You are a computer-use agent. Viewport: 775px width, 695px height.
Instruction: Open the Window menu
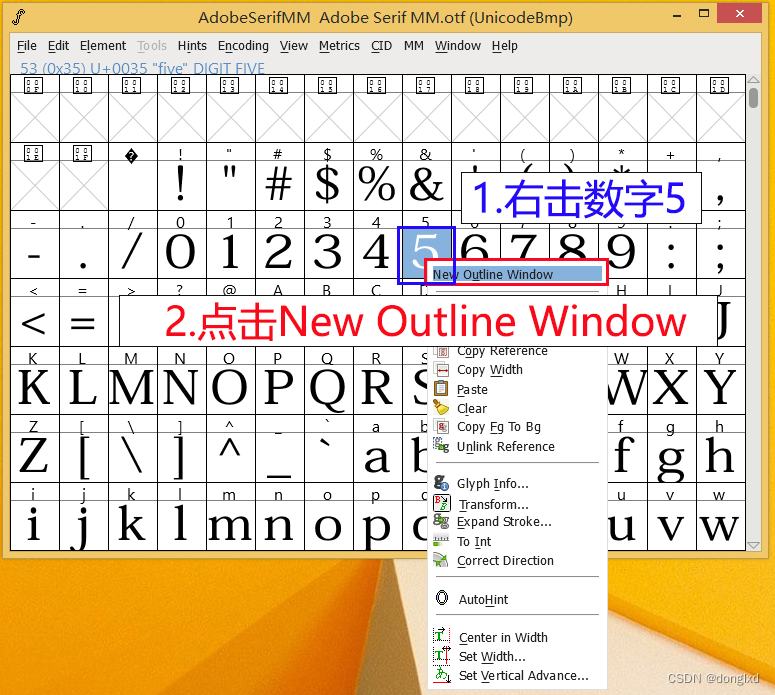[x=458, y=45]
